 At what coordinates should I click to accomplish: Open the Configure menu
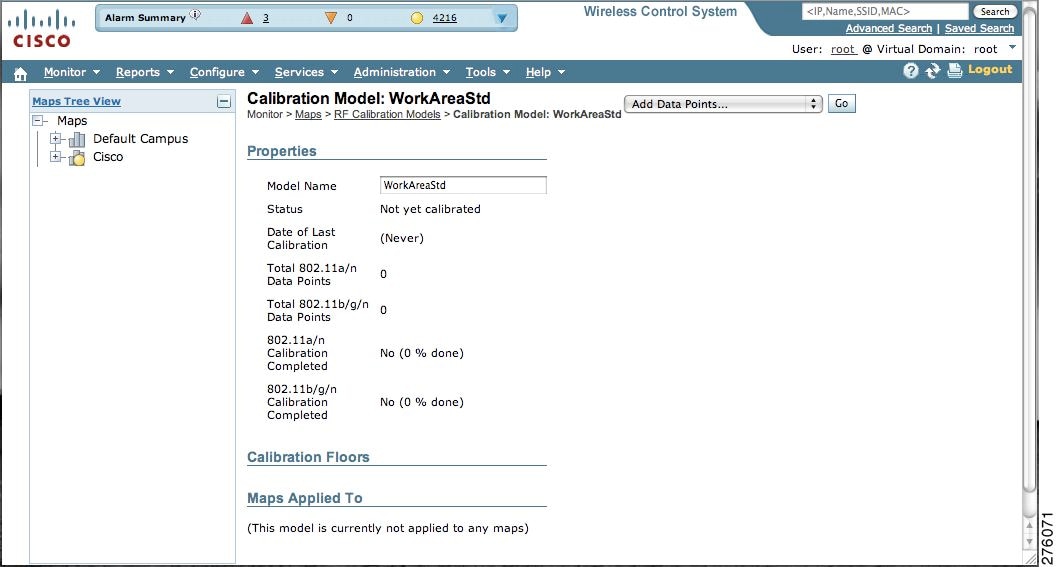(224, 72)
